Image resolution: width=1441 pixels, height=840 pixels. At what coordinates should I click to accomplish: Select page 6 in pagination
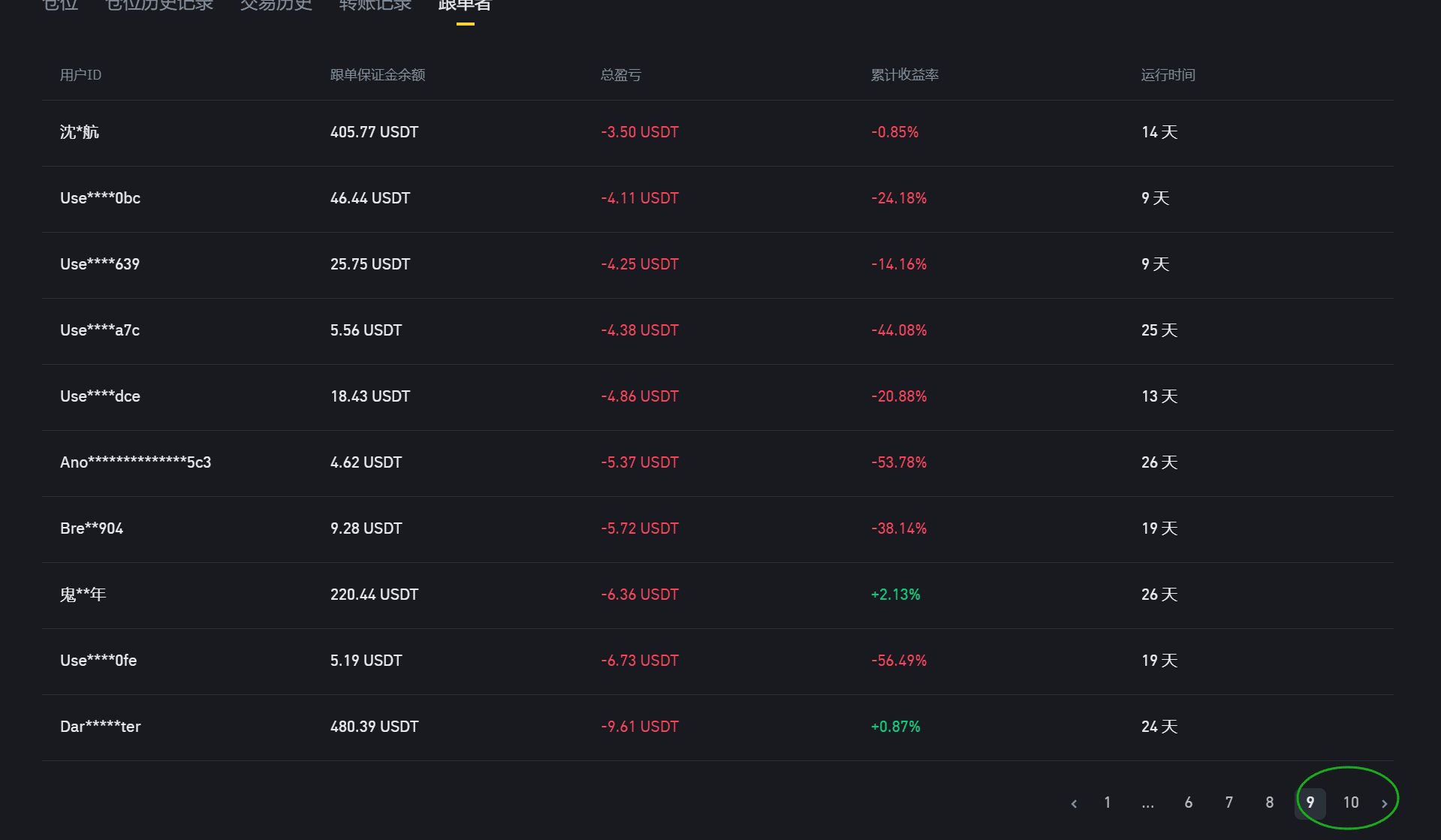[1189, 802]
